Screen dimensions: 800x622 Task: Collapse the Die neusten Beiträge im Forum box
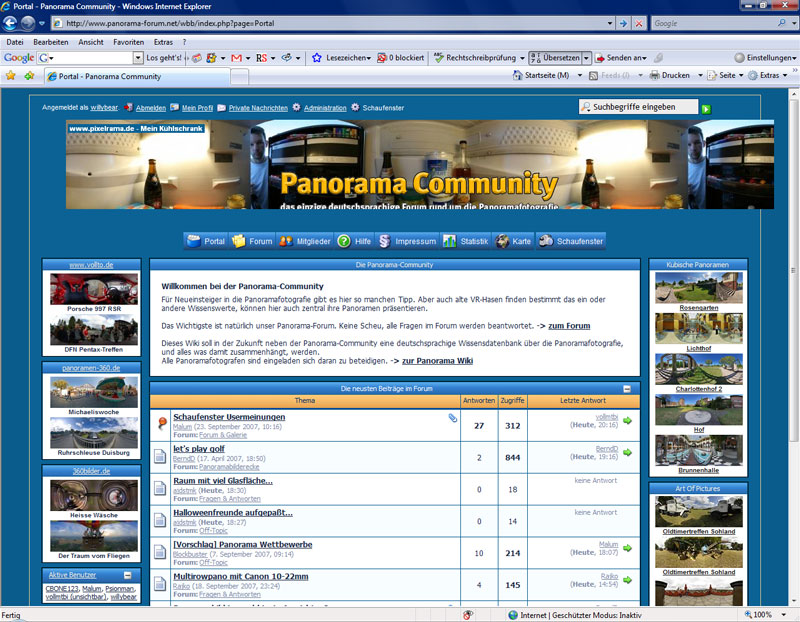click(x=627, y=388)
